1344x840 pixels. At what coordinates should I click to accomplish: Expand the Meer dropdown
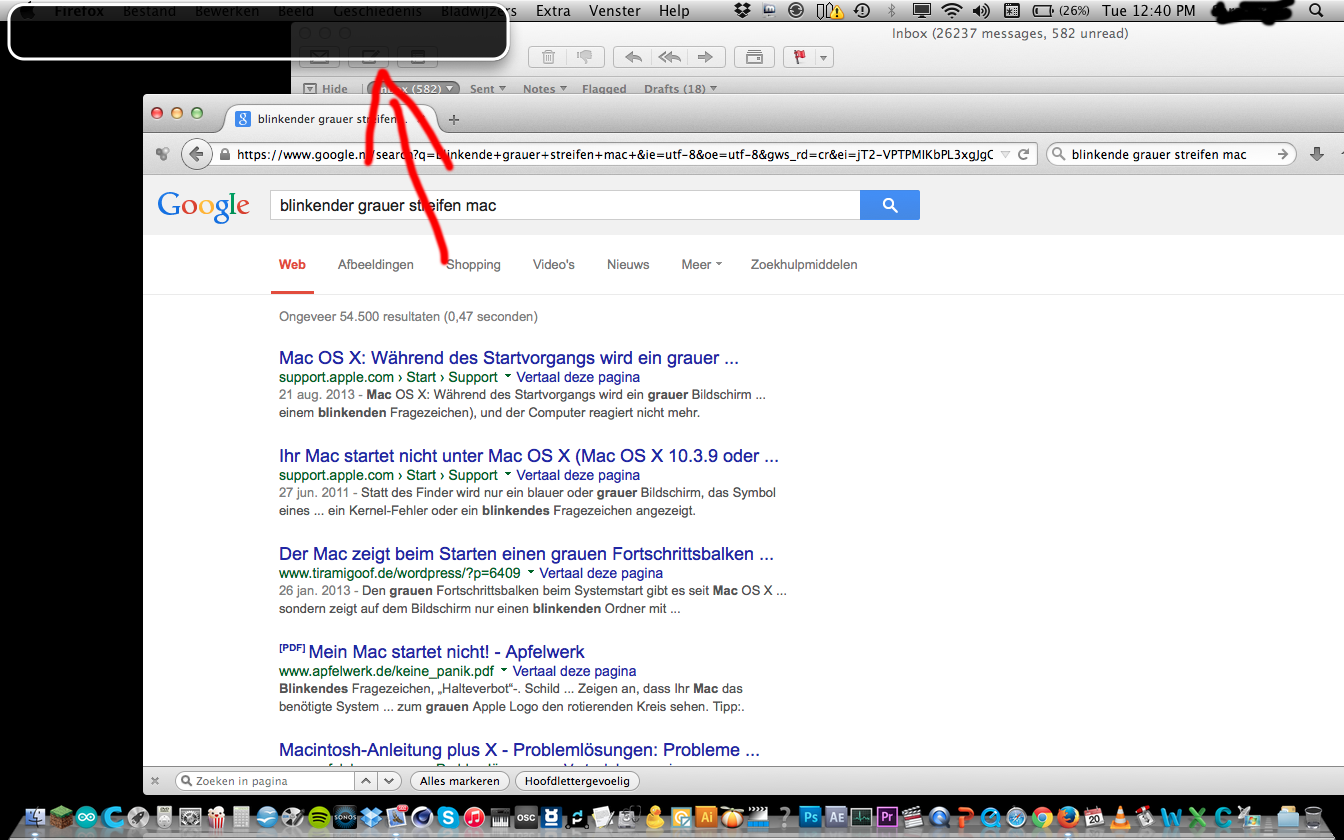(701, 265)
